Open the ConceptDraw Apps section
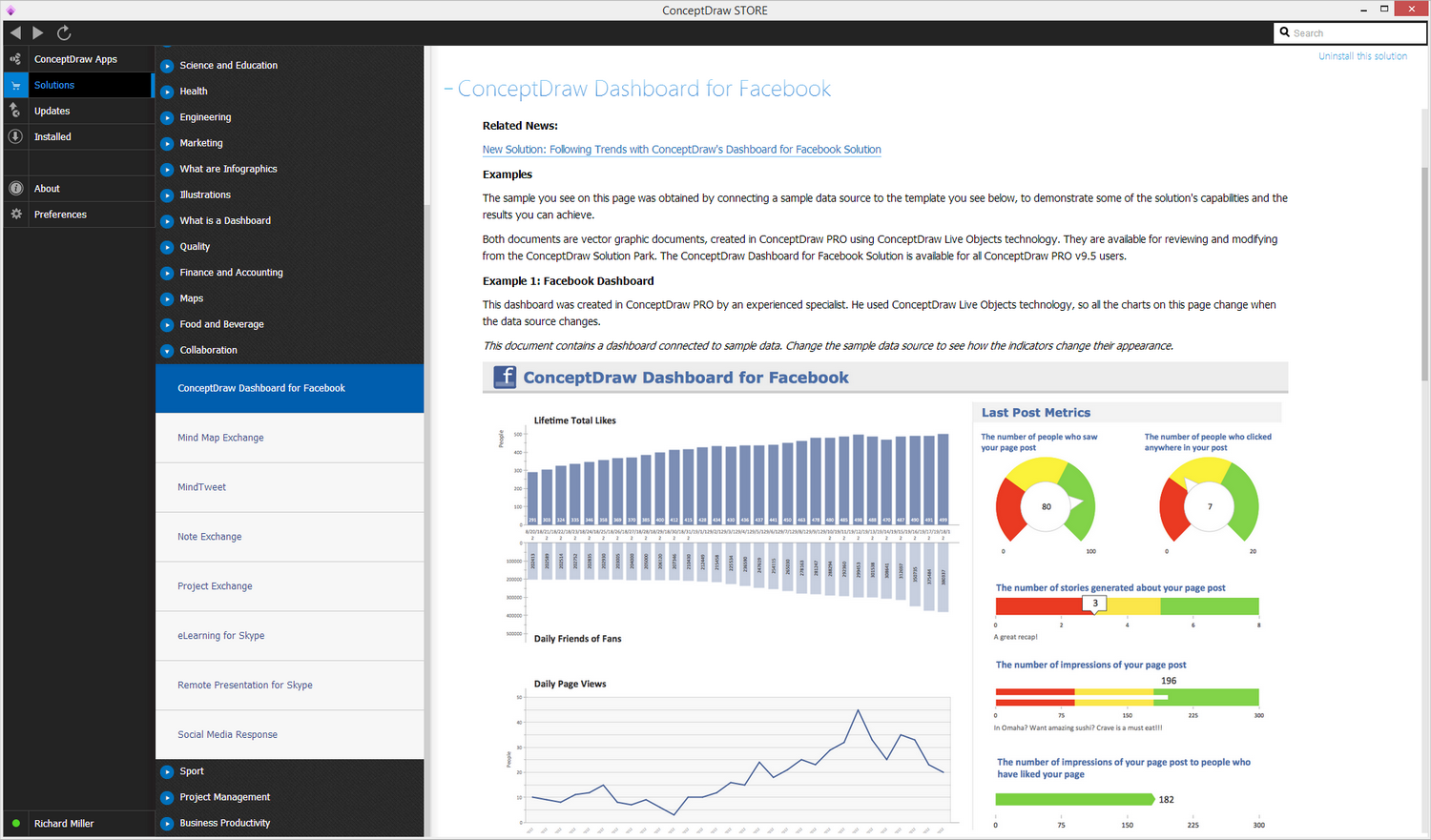 (75, 59)
